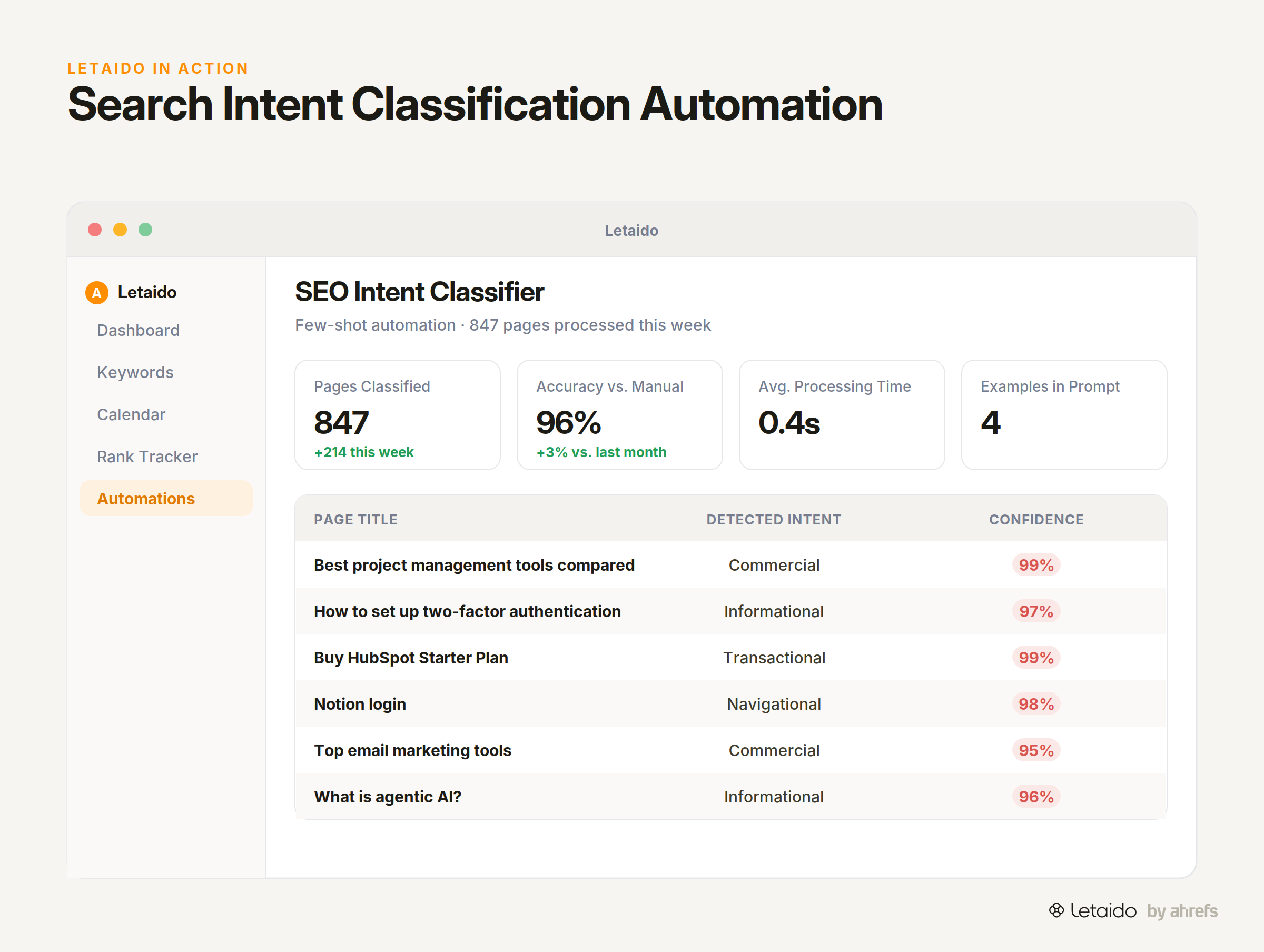This screenshot has width=1264, height=952.
Task: Click the Transactional intent cell
Action: pos(774,658)
